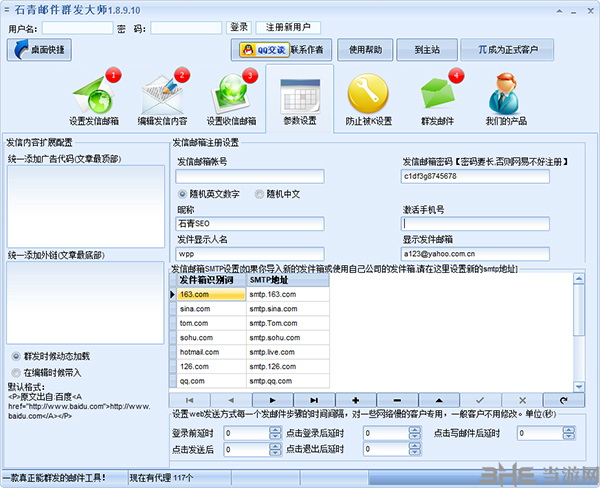
Task: Open the 编辑发信内容 step icon
Action: 162,96
